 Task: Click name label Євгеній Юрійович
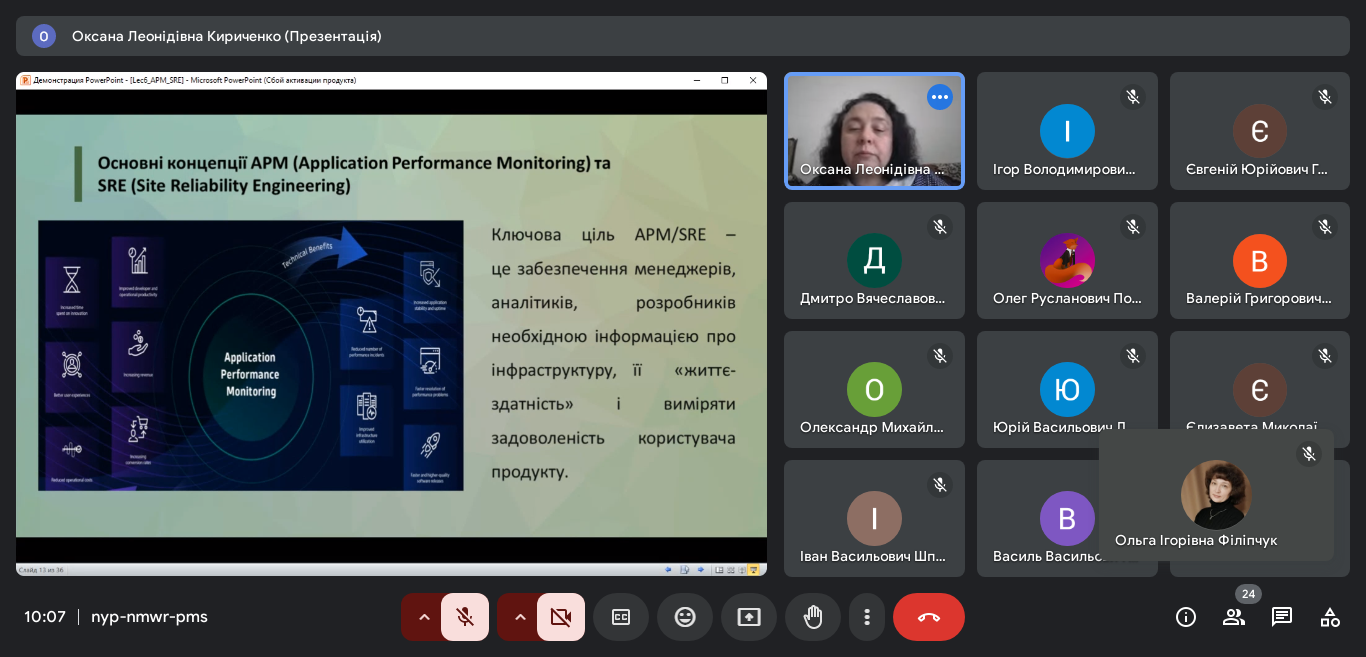(x=1257, y=169)
